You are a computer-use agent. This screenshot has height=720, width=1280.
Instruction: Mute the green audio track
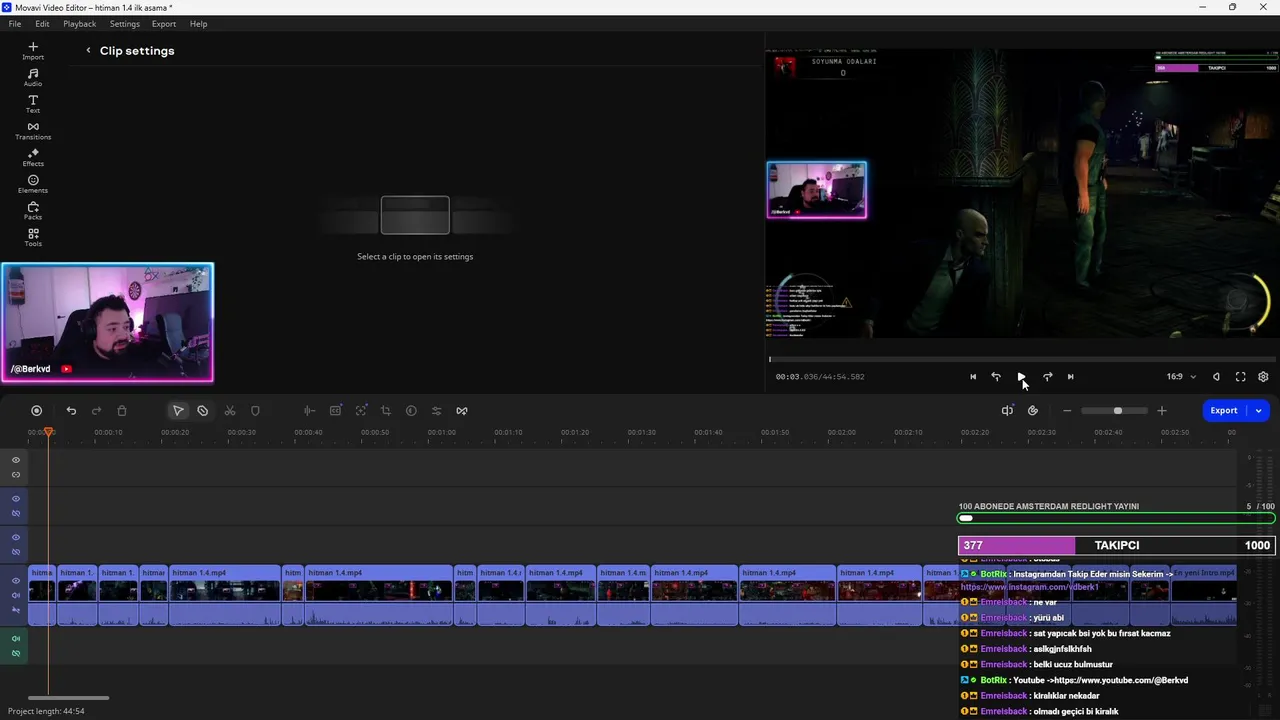[x=16, y=638]
